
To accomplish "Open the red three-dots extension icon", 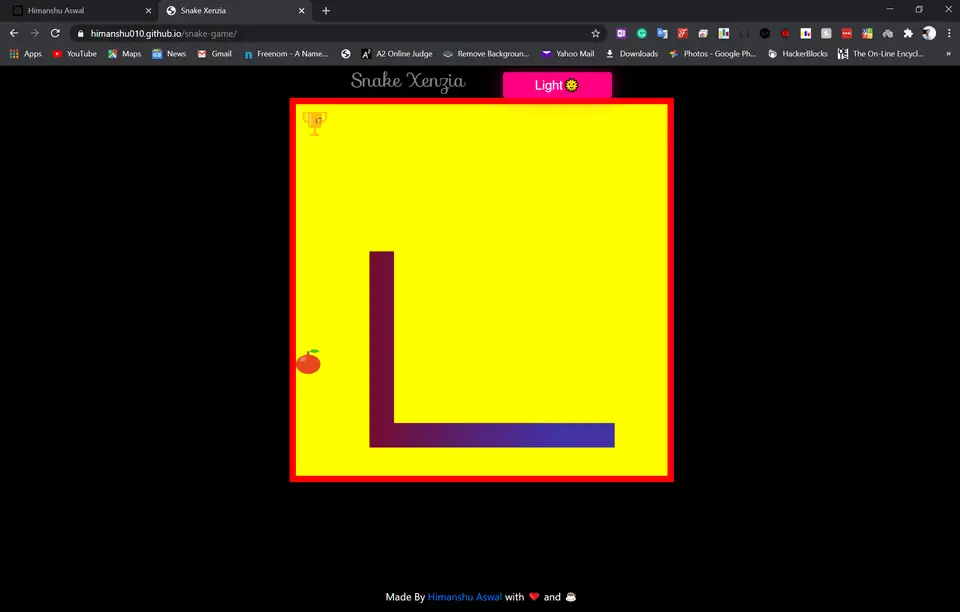I will tap(847, 34).
